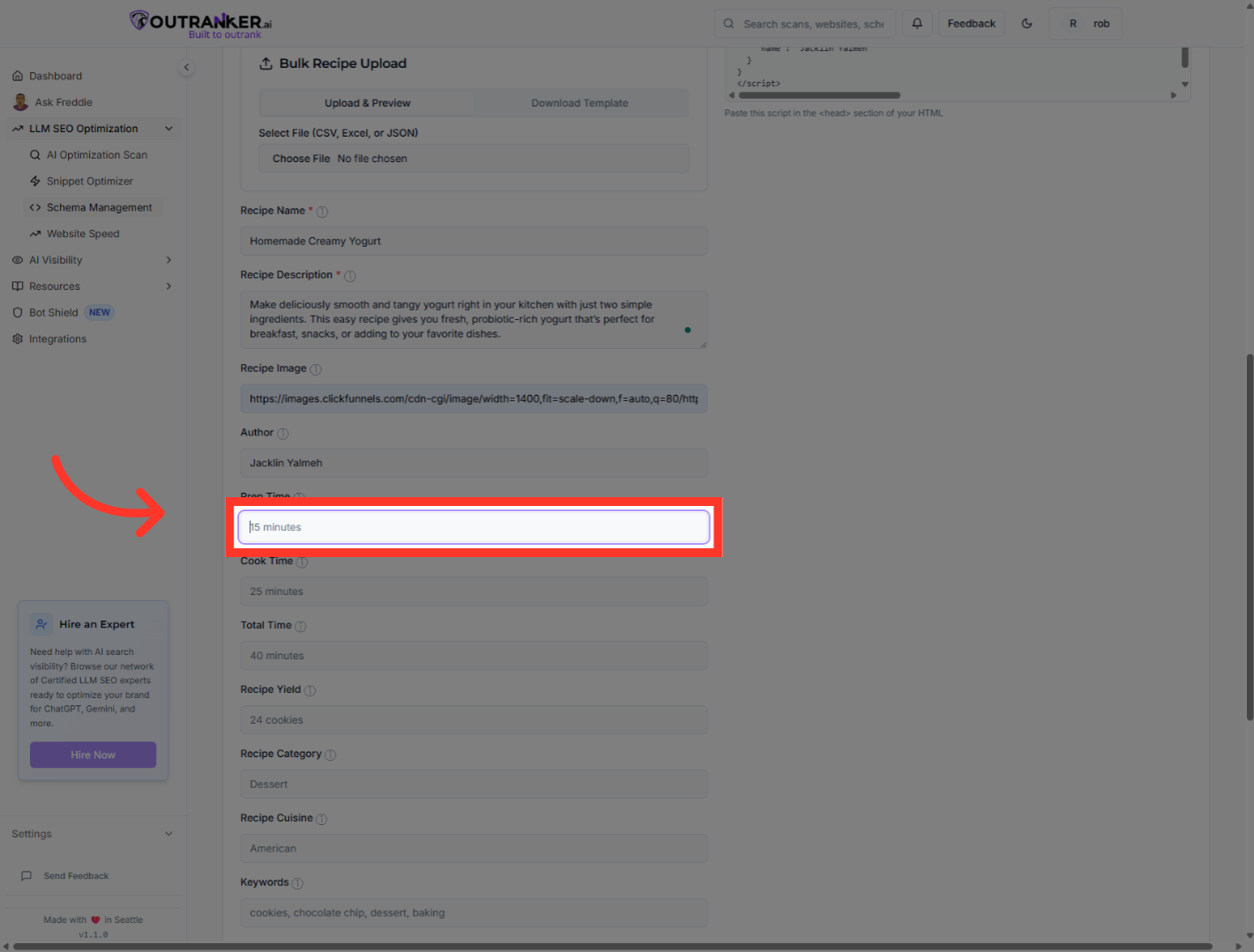Screen dimensions: 1254x952
Task: Click the Recipe Yield input field
Action: 474,720
